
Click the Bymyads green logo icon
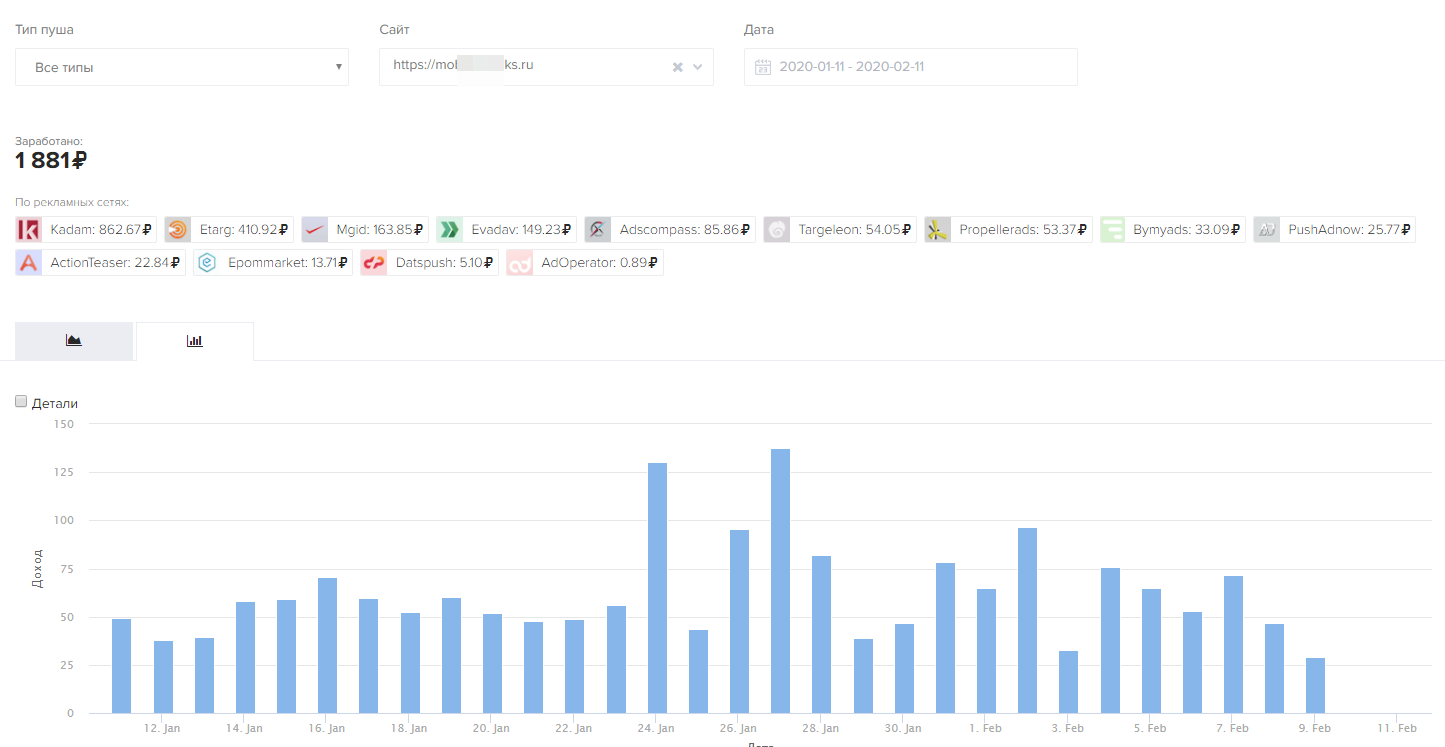click(x=1112, y=230)
